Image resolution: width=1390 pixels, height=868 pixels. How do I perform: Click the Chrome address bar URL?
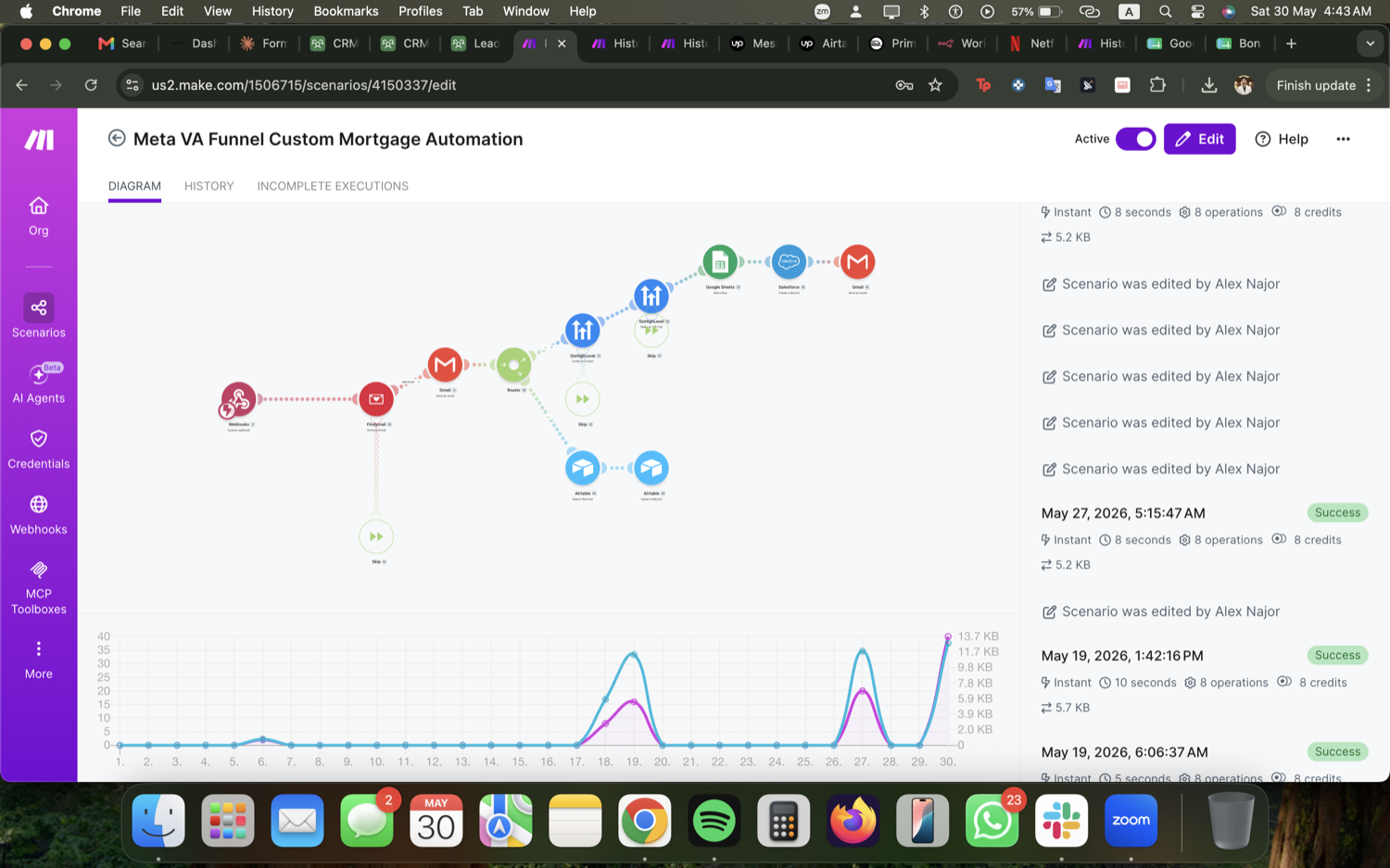point(304,85)
